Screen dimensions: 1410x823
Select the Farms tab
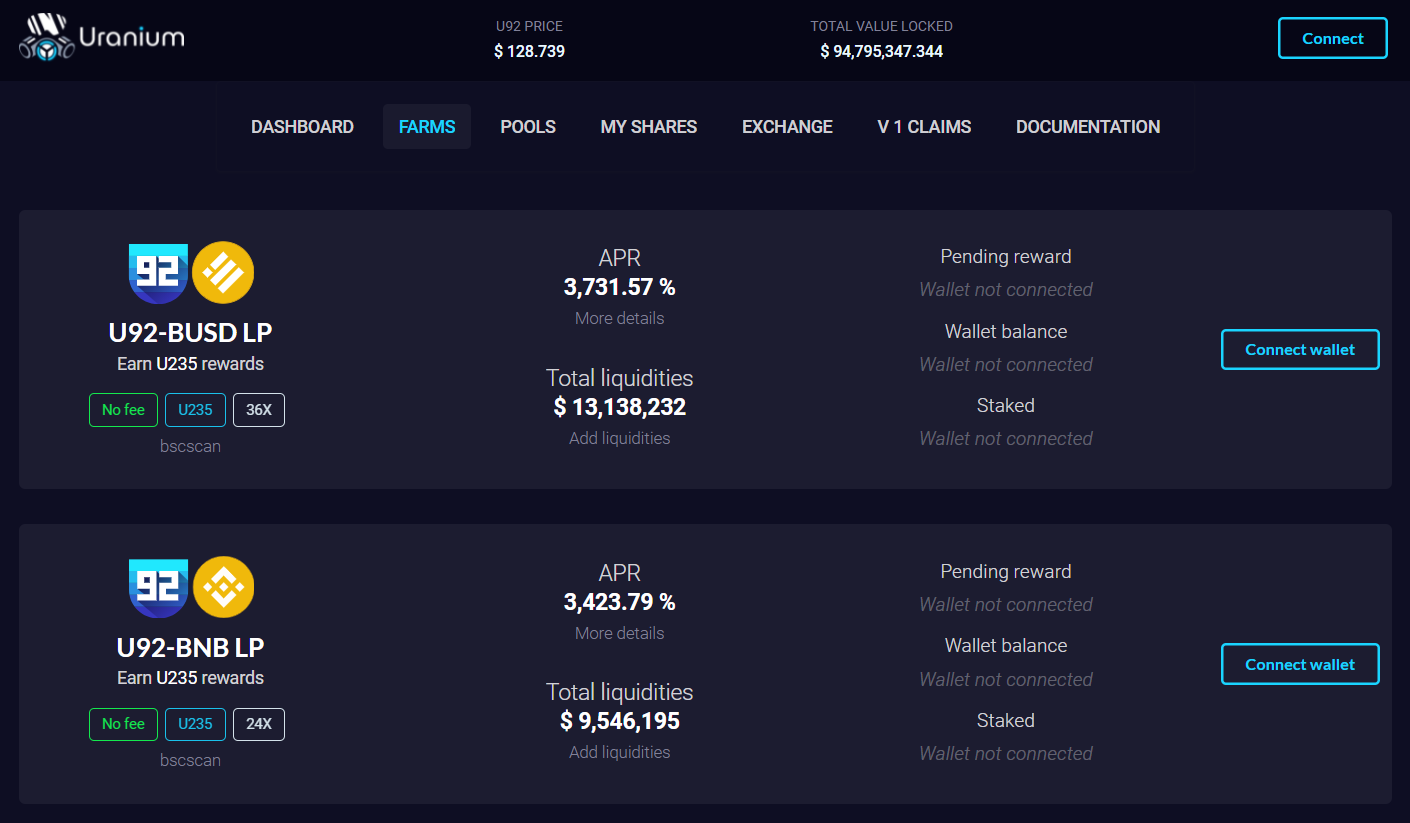427,127
